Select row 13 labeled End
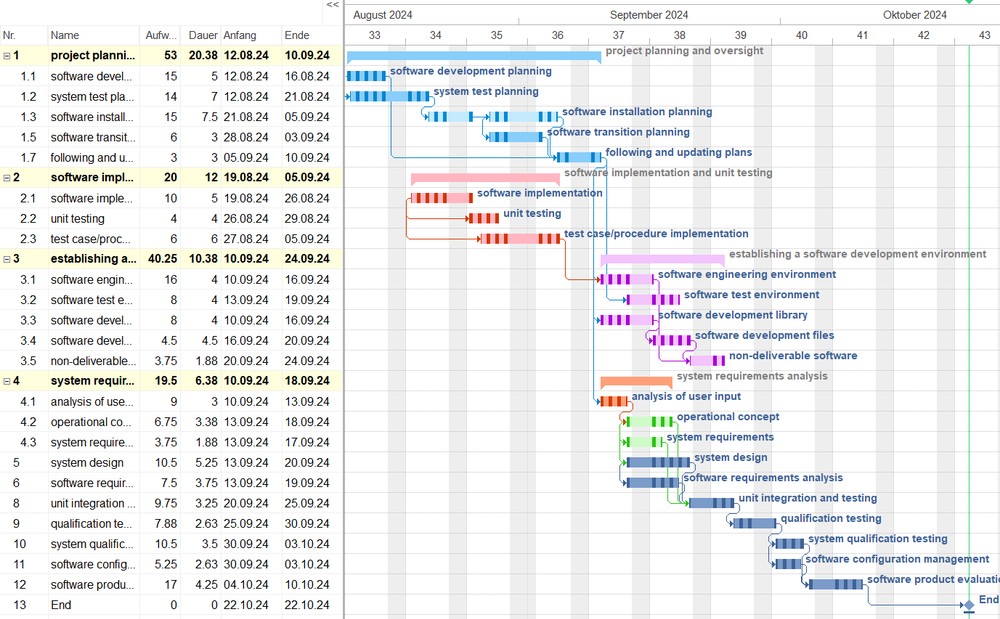This screenshot has height=619, width=1000. [60, 605]
